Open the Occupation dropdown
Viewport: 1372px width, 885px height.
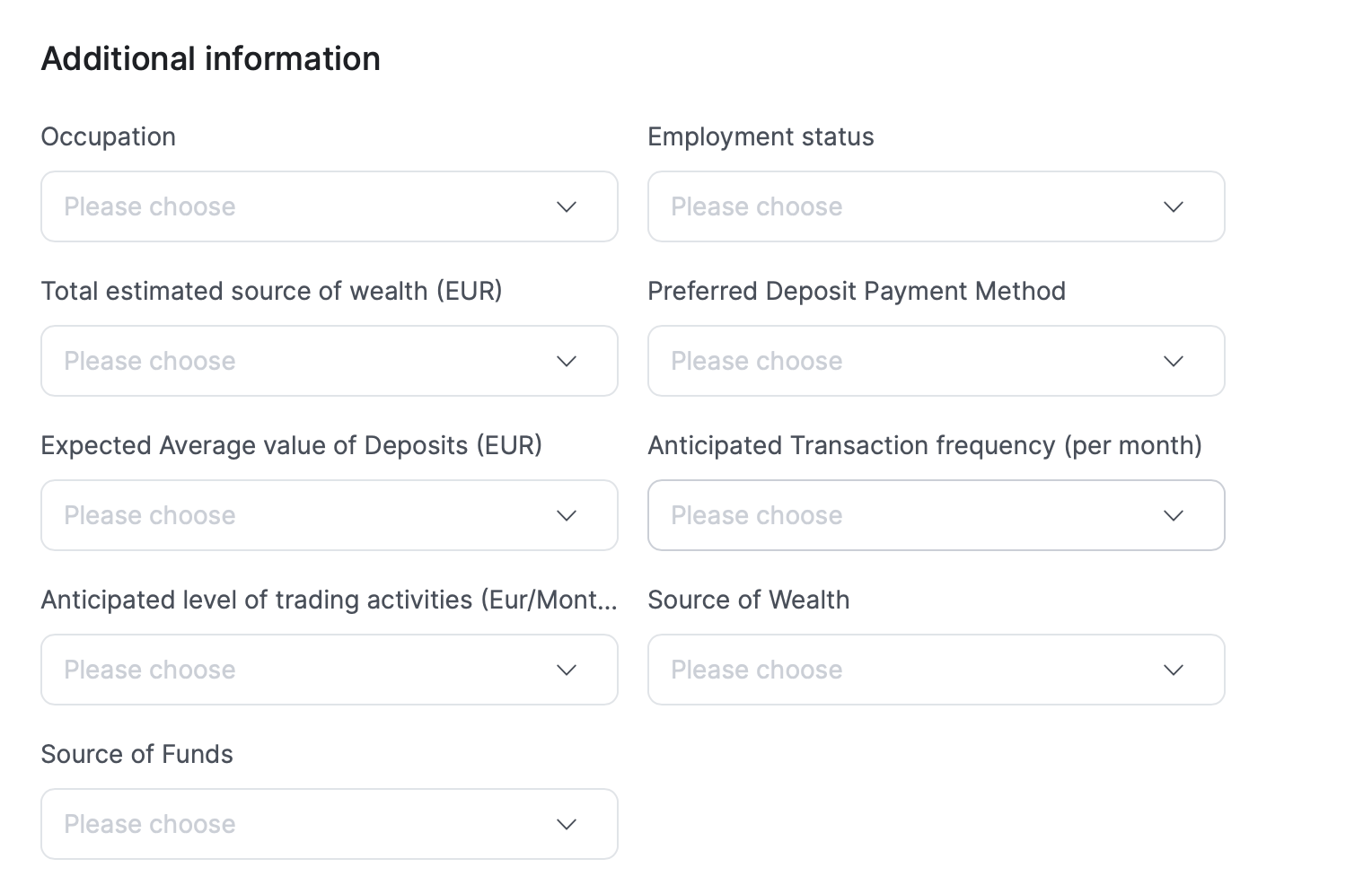pos(305,206)
